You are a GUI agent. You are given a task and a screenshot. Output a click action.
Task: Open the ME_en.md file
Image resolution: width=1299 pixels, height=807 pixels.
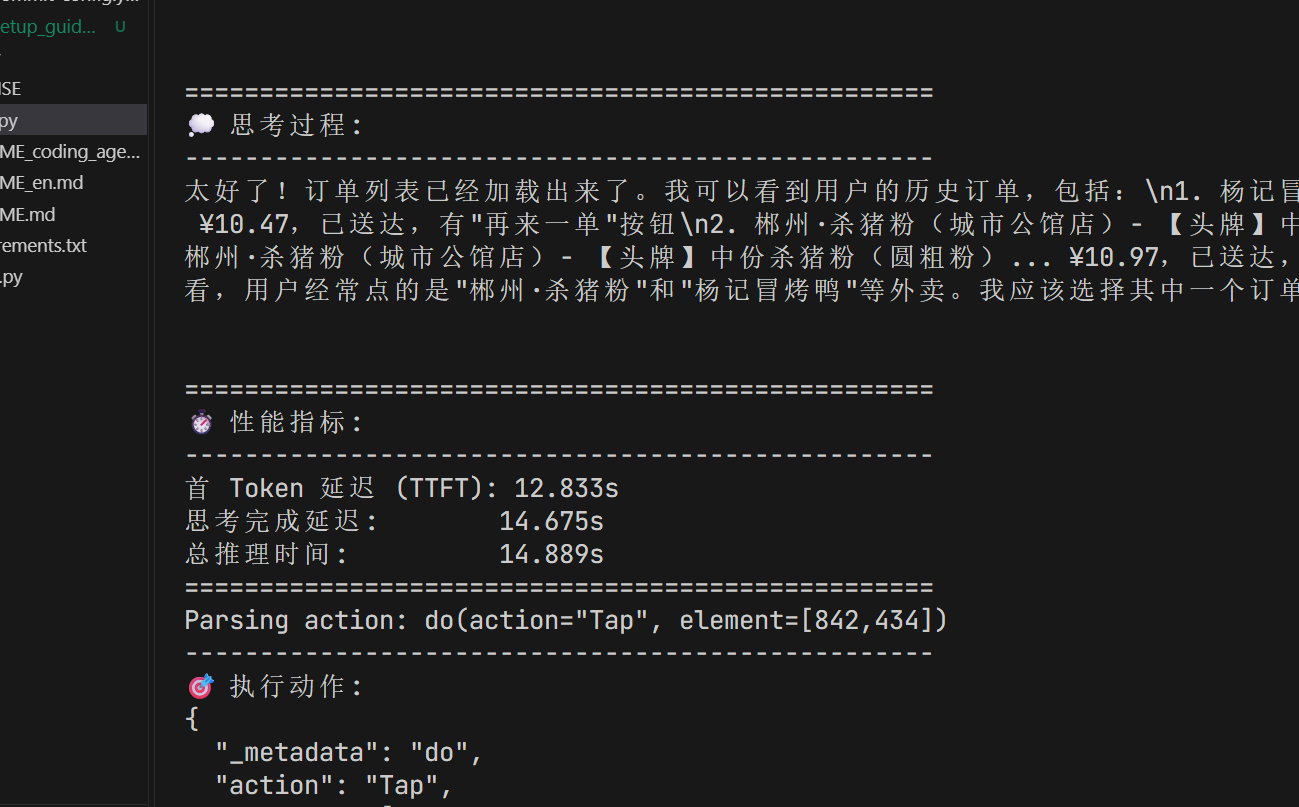click(42, 183)
